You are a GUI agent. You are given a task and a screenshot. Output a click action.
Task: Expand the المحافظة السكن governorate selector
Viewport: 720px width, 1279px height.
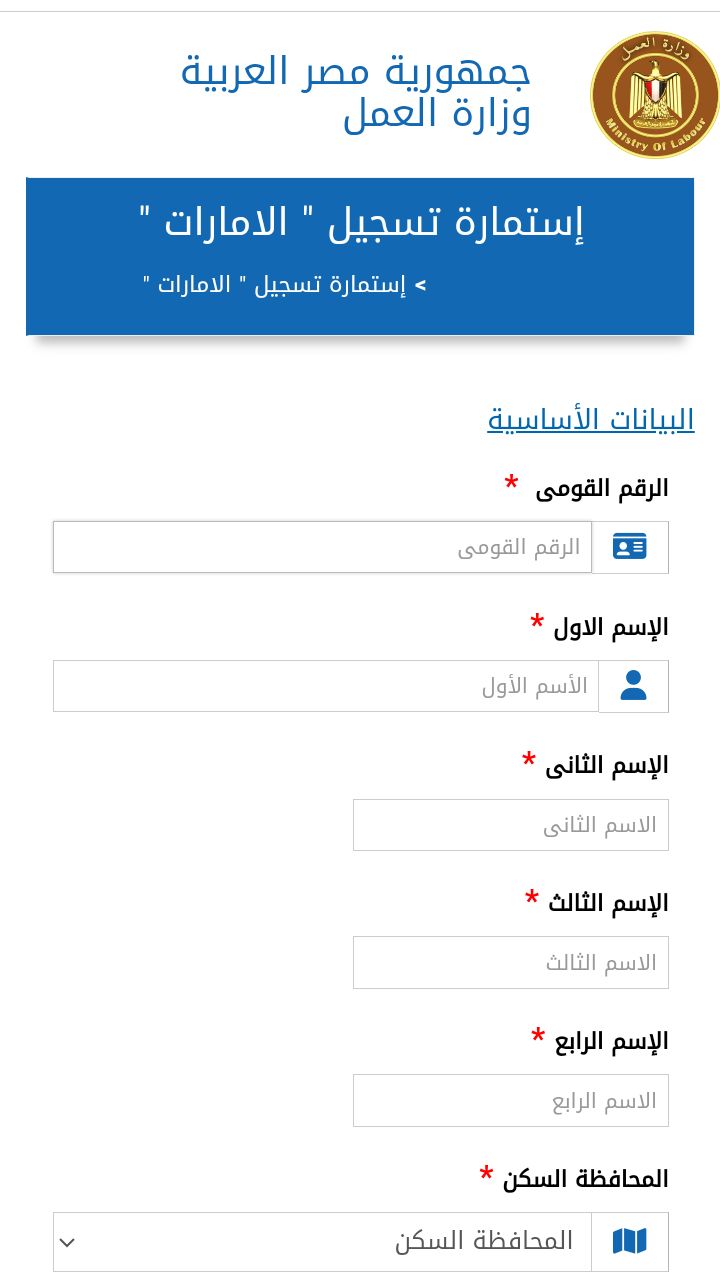pos(320,1241)
